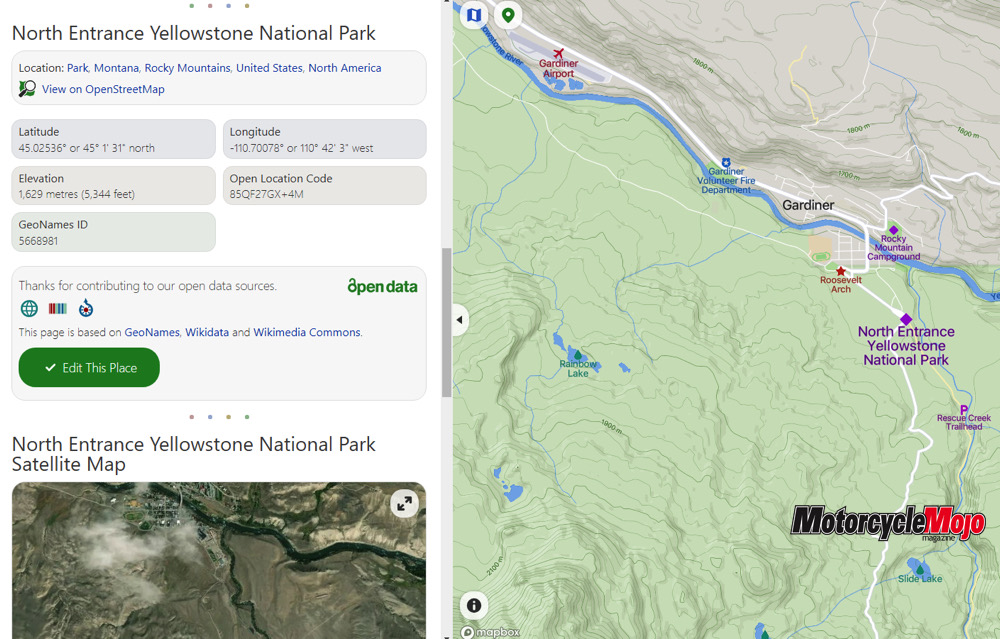Collapse the side panel with arrow handle
The height and width of the screenshot is (639, 1000).
[x=459, y=320]
